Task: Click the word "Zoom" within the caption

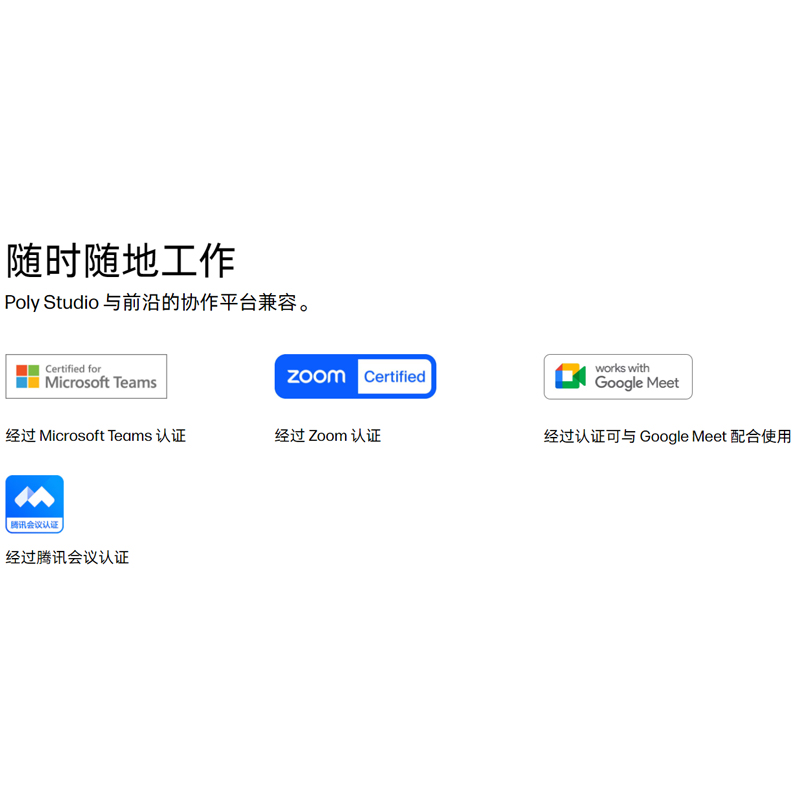Action: point(327,436)
